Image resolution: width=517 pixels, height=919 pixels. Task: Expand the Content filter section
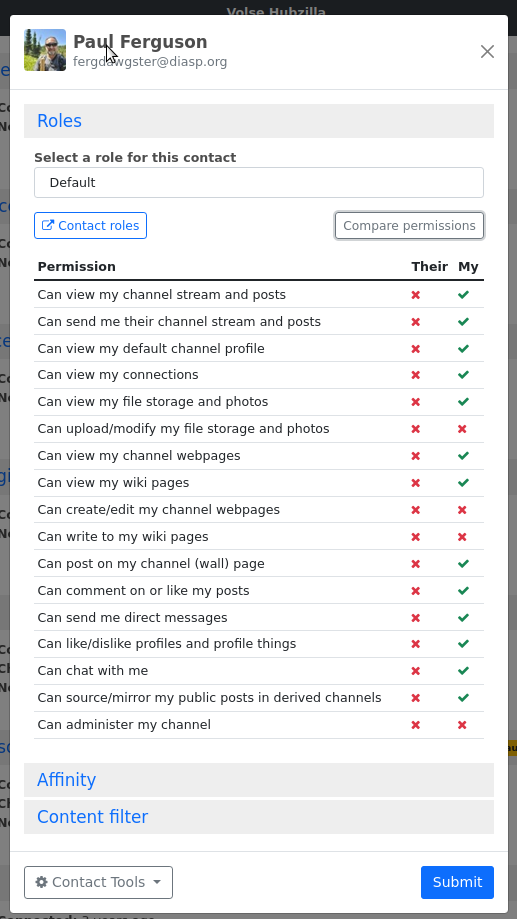tap(93, 817)
